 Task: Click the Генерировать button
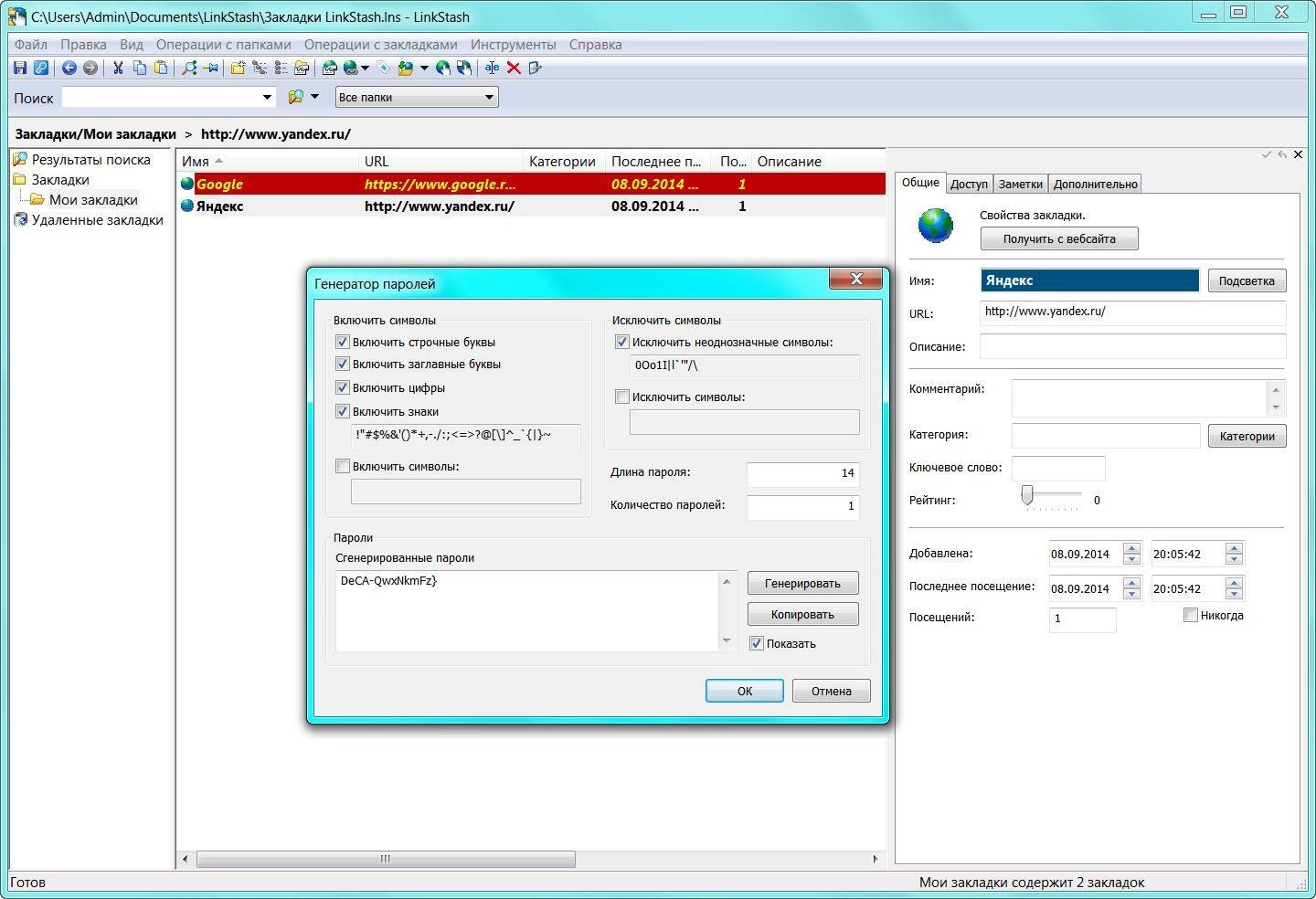(802, 583)
